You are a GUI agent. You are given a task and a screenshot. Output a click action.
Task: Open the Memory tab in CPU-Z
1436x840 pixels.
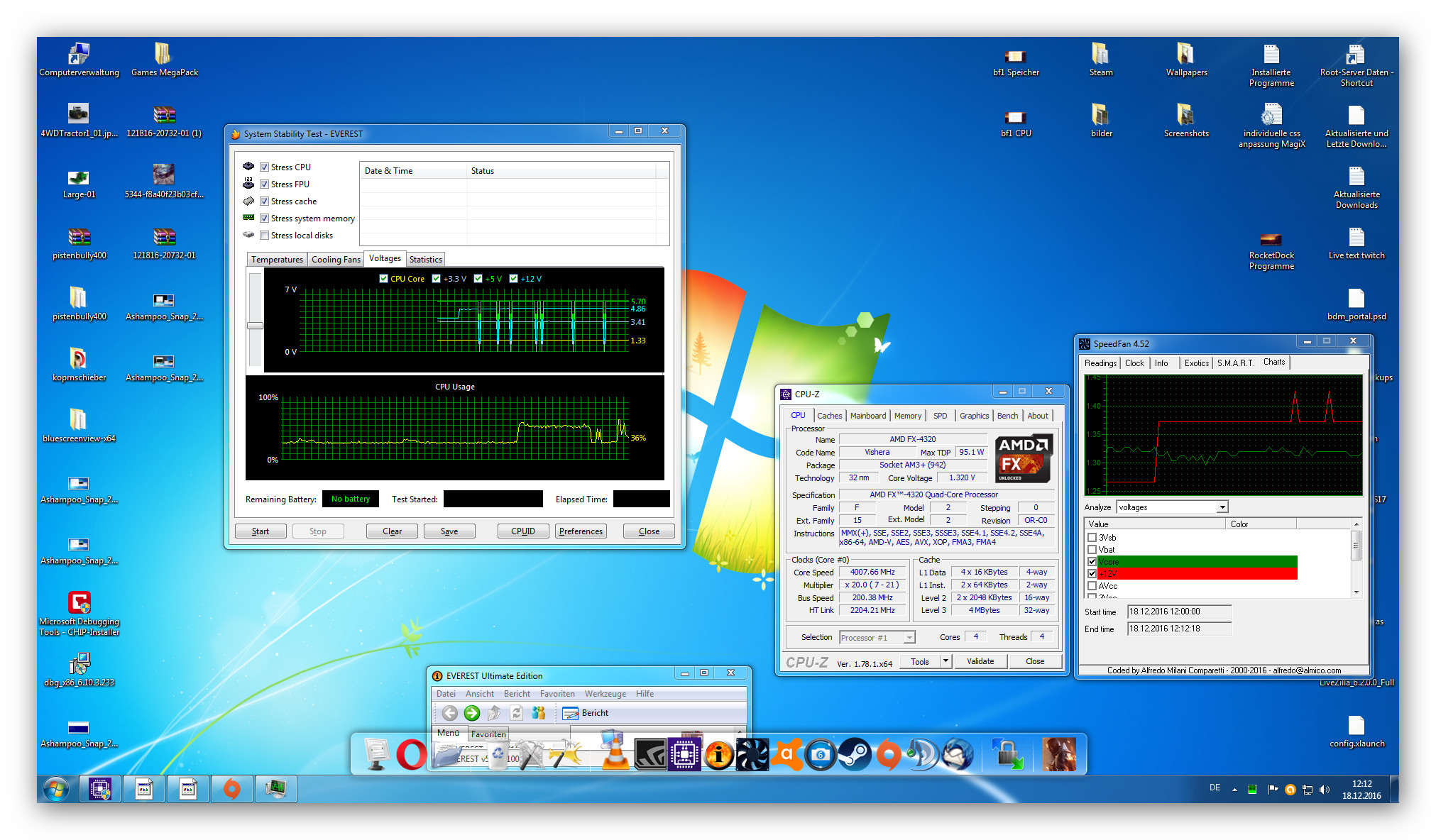[908, 416]
